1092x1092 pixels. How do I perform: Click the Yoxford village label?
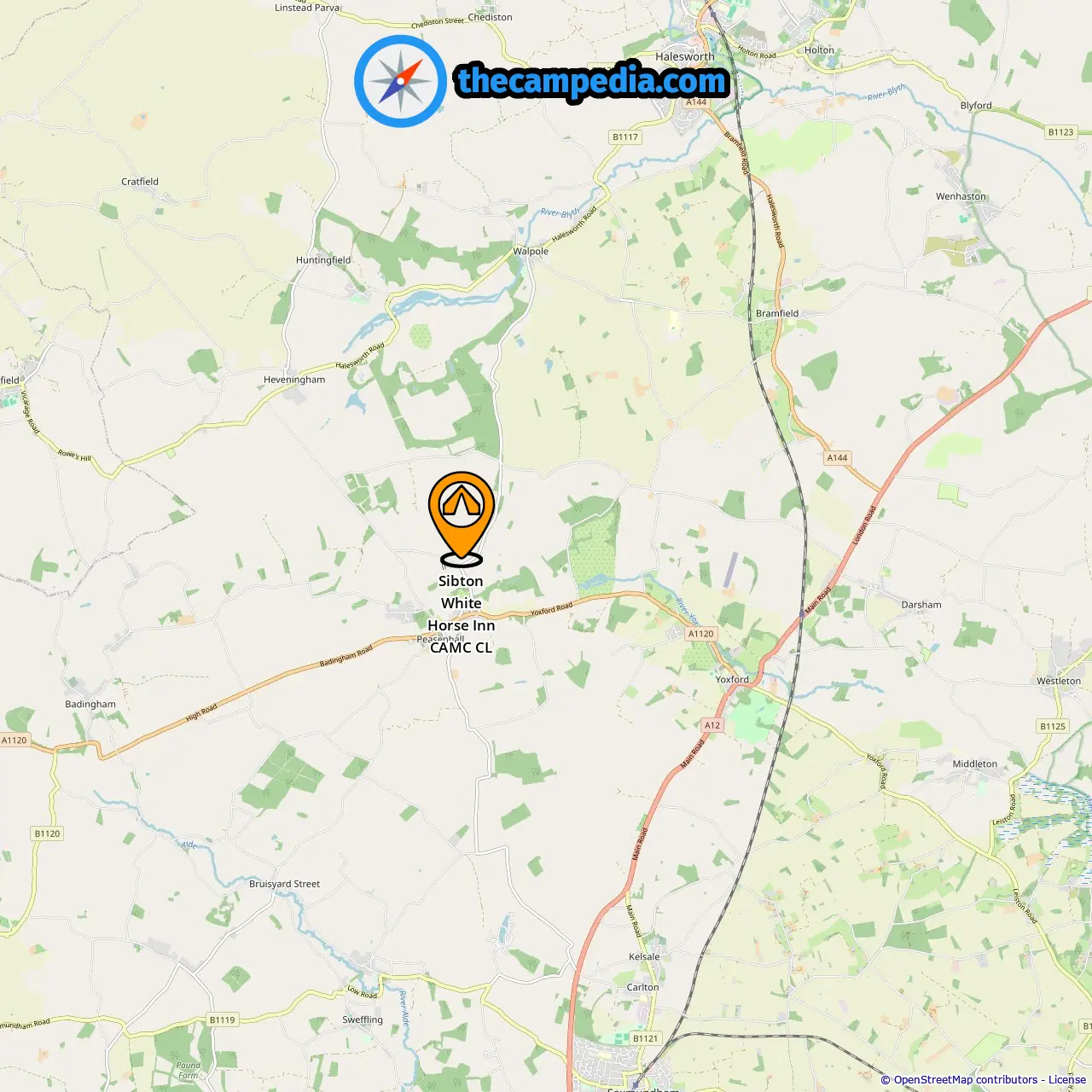click(x=732, y=680)
